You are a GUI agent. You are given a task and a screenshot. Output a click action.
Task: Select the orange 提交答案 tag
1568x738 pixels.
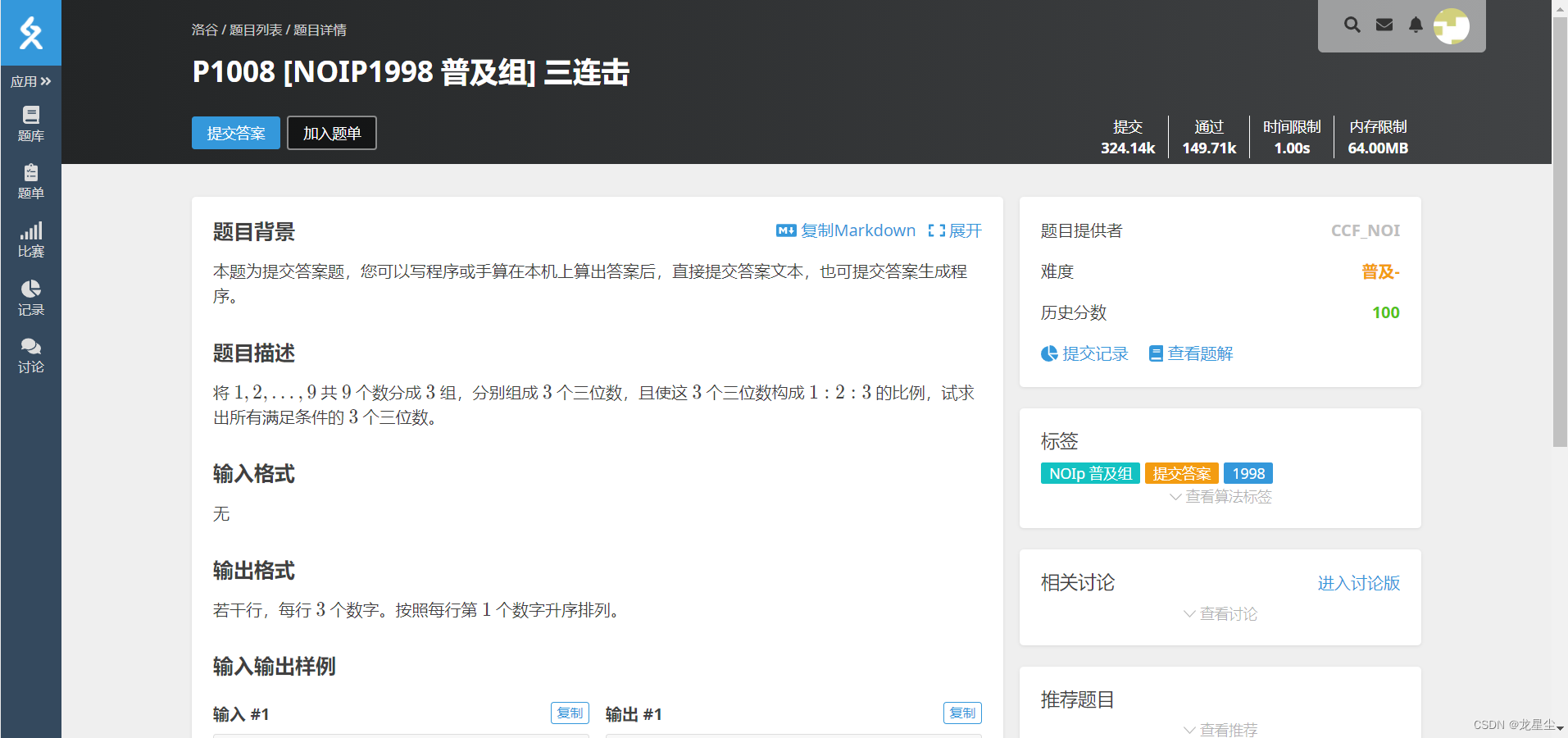(1181, 473)
